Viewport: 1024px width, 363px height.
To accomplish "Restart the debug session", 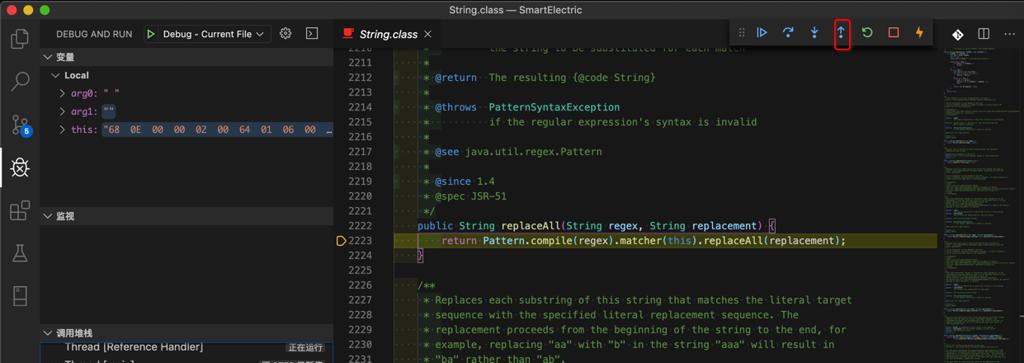I will (x=867, y=33).
